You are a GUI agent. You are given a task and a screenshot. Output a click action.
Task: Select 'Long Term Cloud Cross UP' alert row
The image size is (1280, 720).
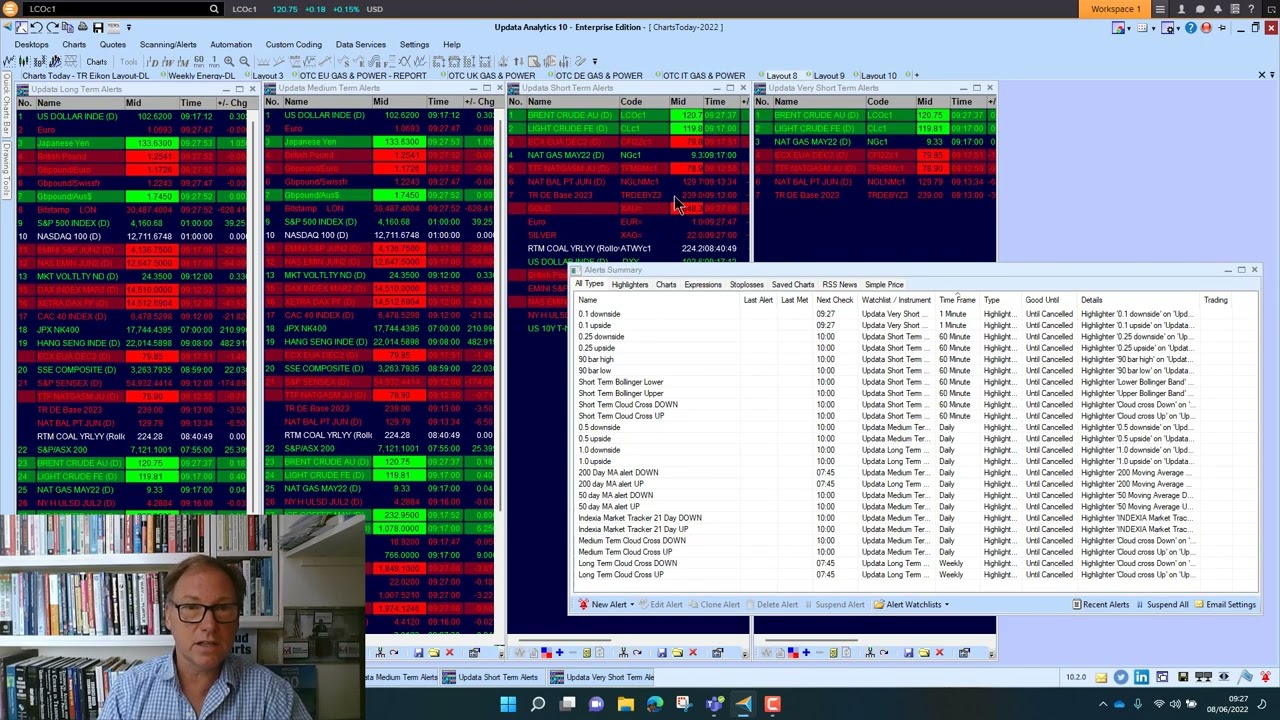point(915,575)
